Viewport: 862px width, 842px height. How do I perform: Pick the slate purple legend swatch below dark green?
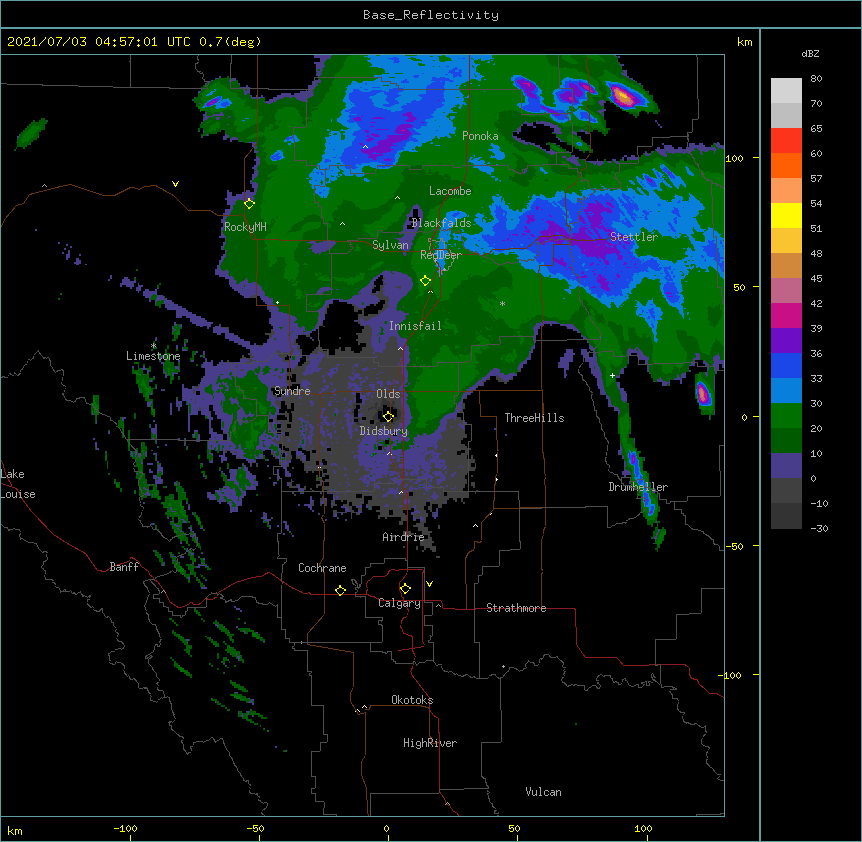click(x=786, y=466)
